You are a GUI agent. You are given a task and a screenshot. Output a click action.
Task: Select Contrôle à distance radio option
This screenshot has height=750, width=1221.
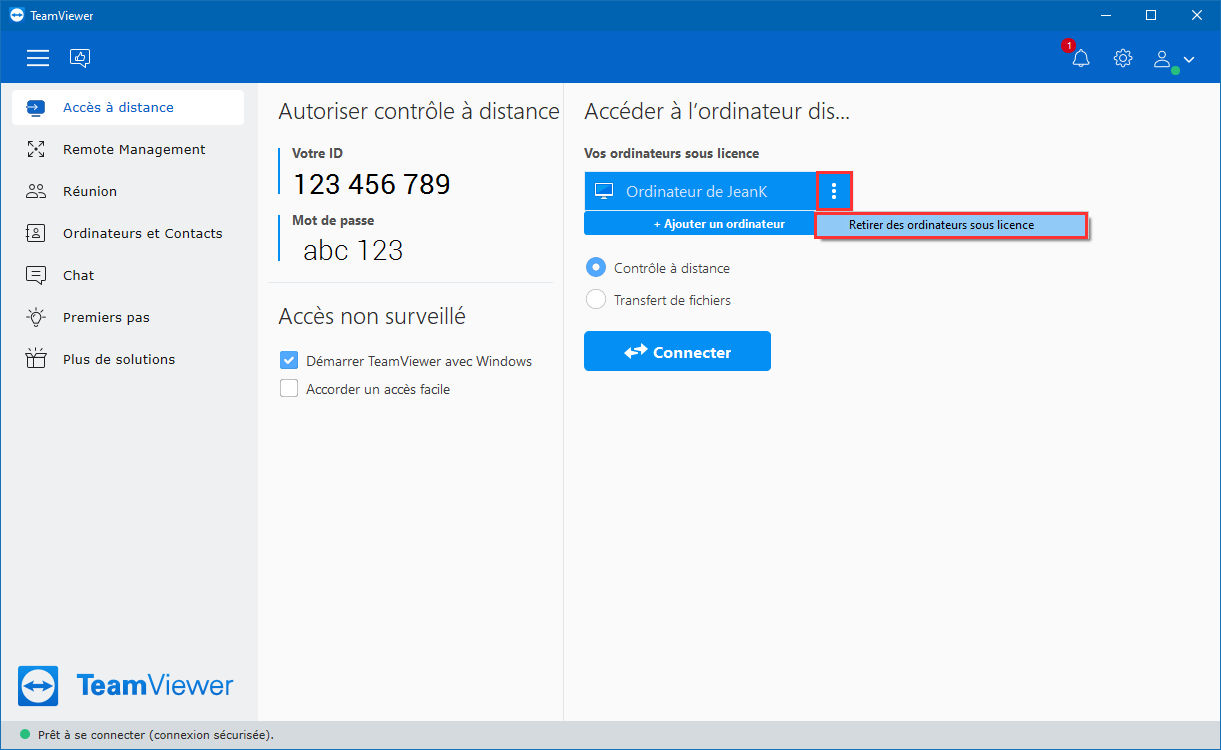tap(595, 268)
